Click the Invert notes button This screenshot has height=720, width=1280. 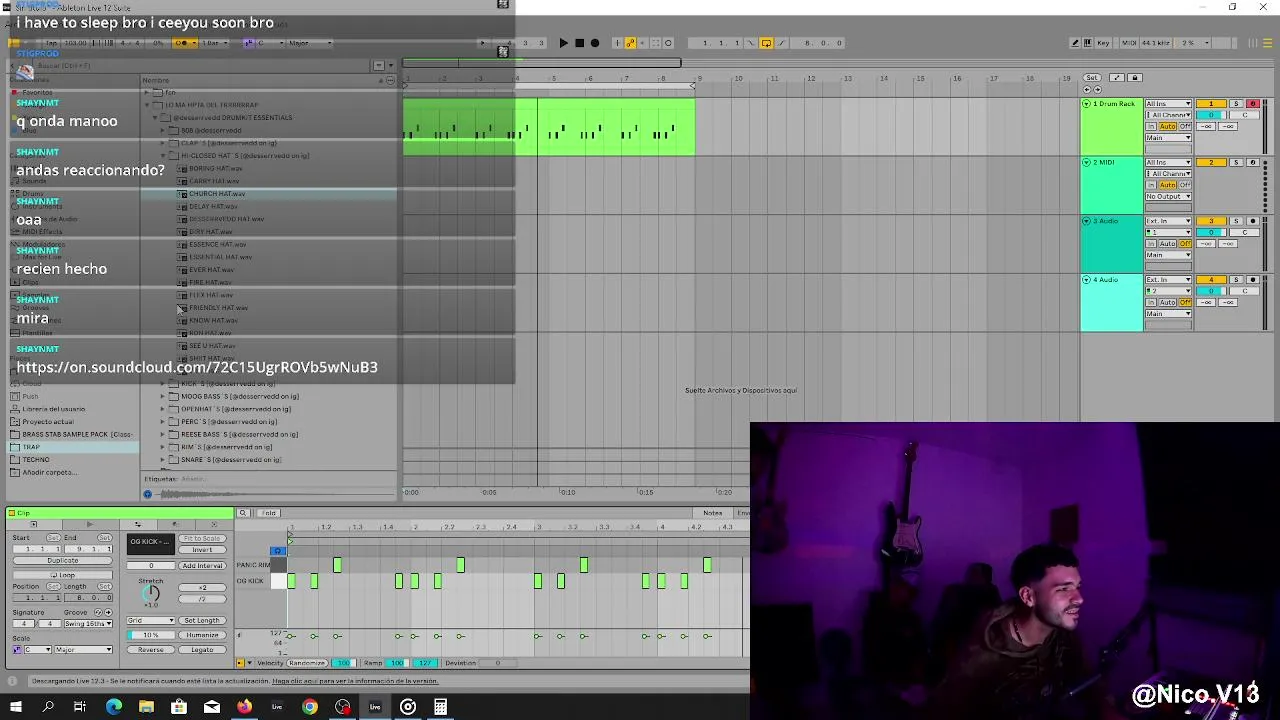pos(202,550)
